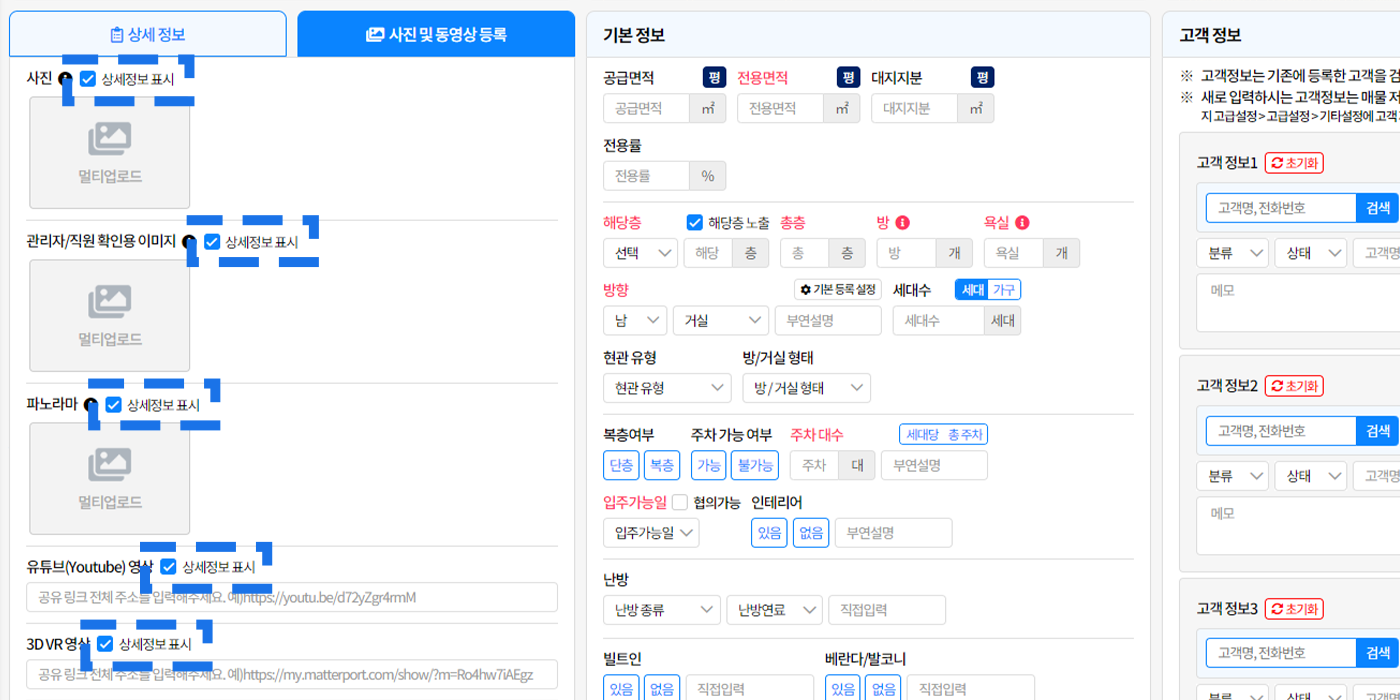Uncheck 상세정보 표시 for 유튜브 영상
1400x700 pixels.
coord(169,567)
